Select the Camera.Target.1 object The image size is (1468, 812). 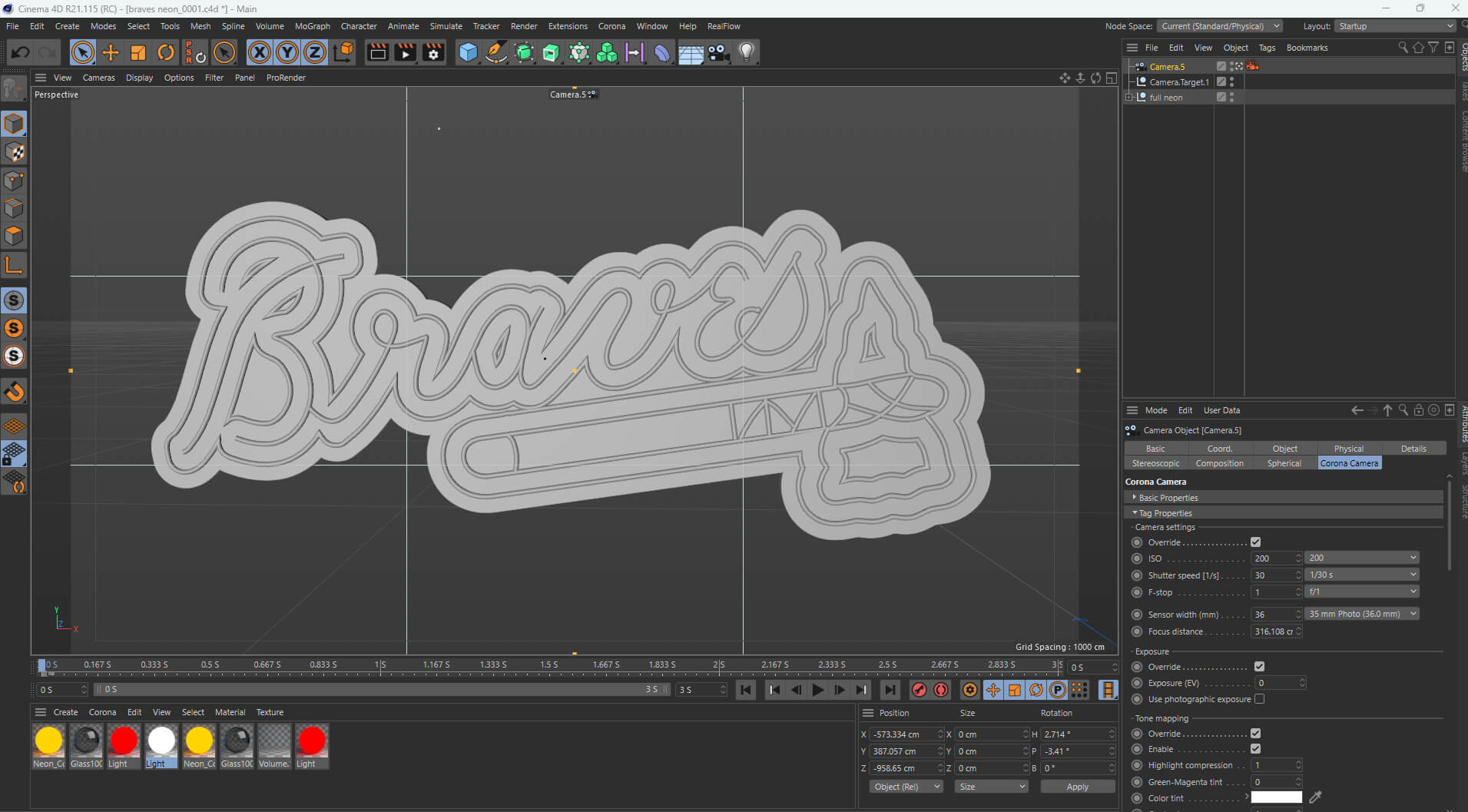1179,82
